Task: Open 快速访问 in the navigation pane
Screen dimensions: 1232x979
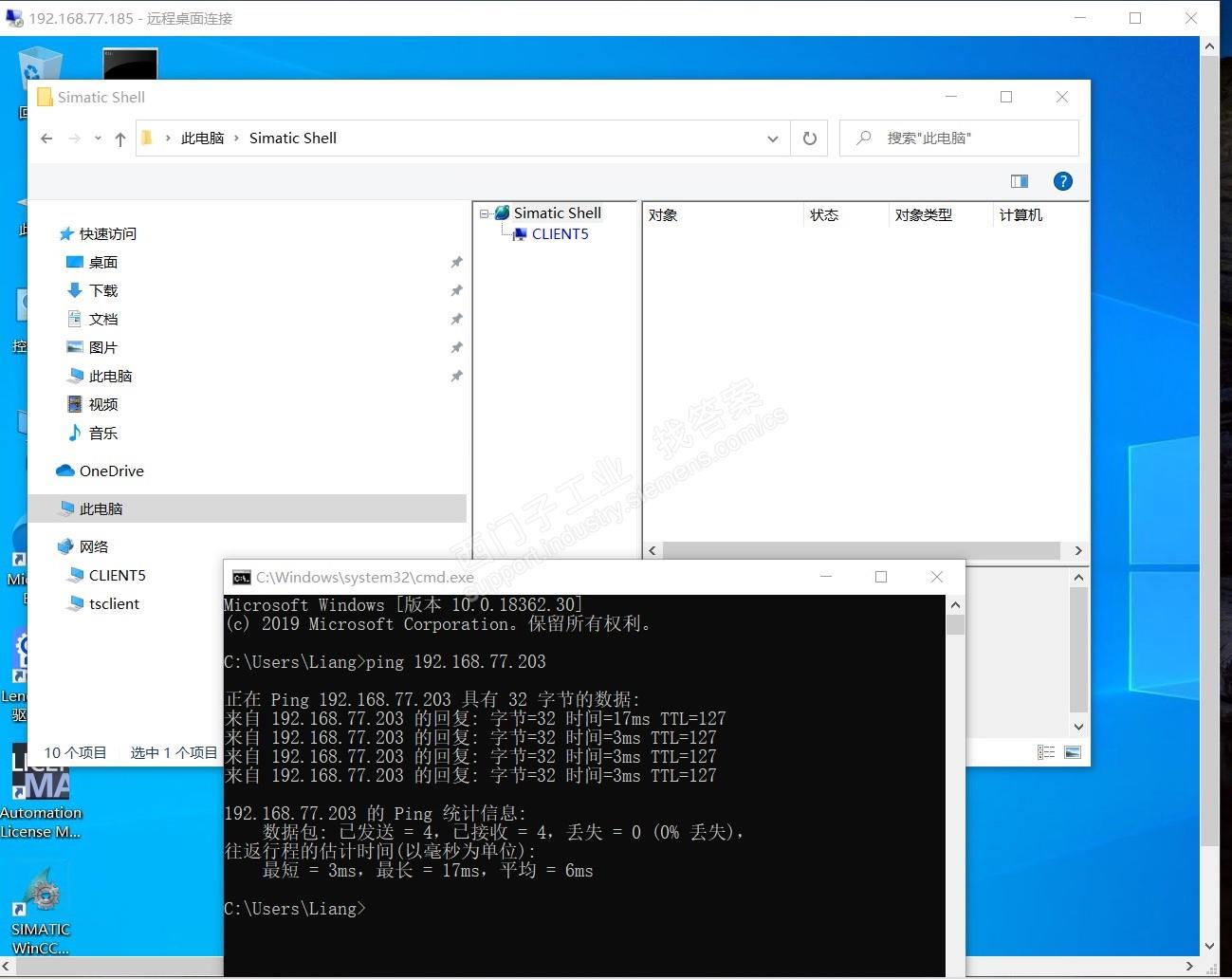Action: 108,233
